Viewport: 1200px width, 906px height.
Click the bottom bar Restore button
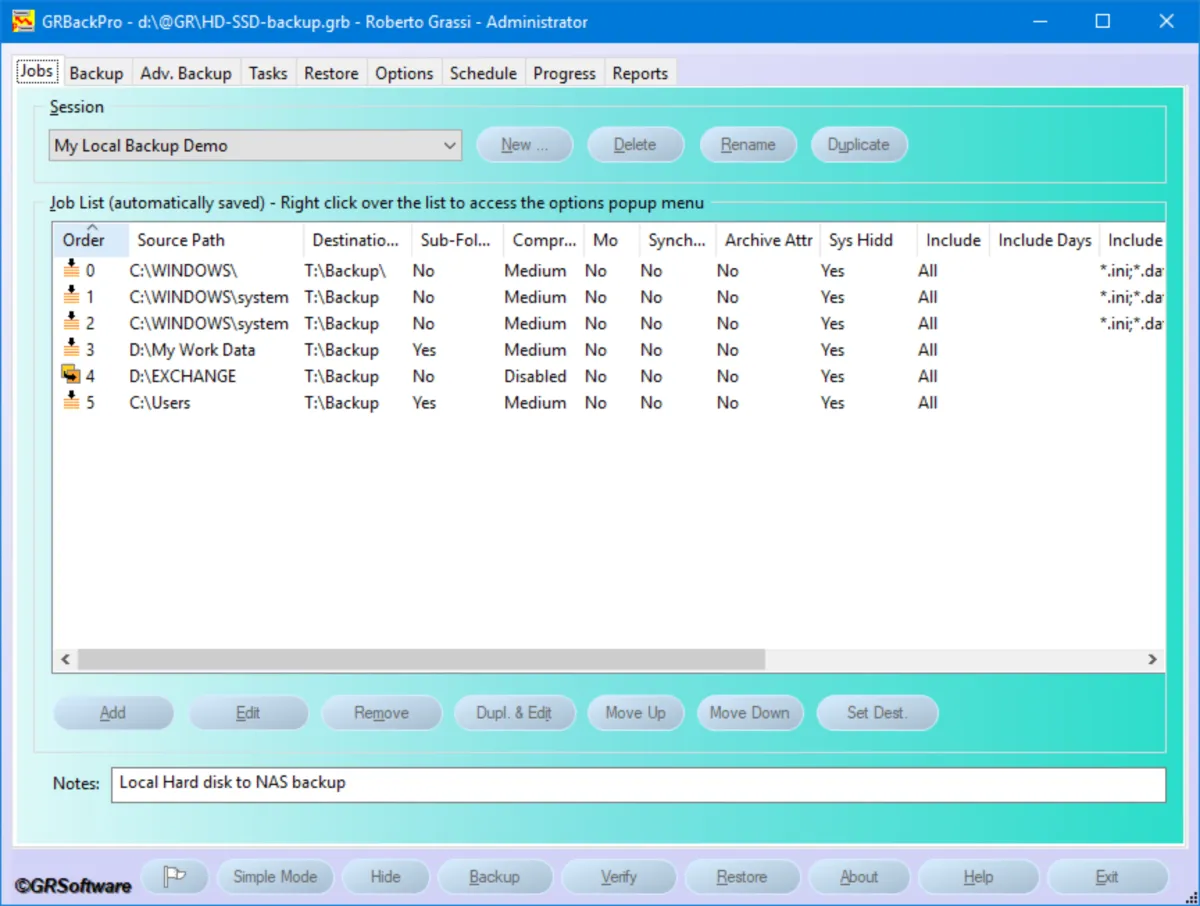click(x=742, y=877)
